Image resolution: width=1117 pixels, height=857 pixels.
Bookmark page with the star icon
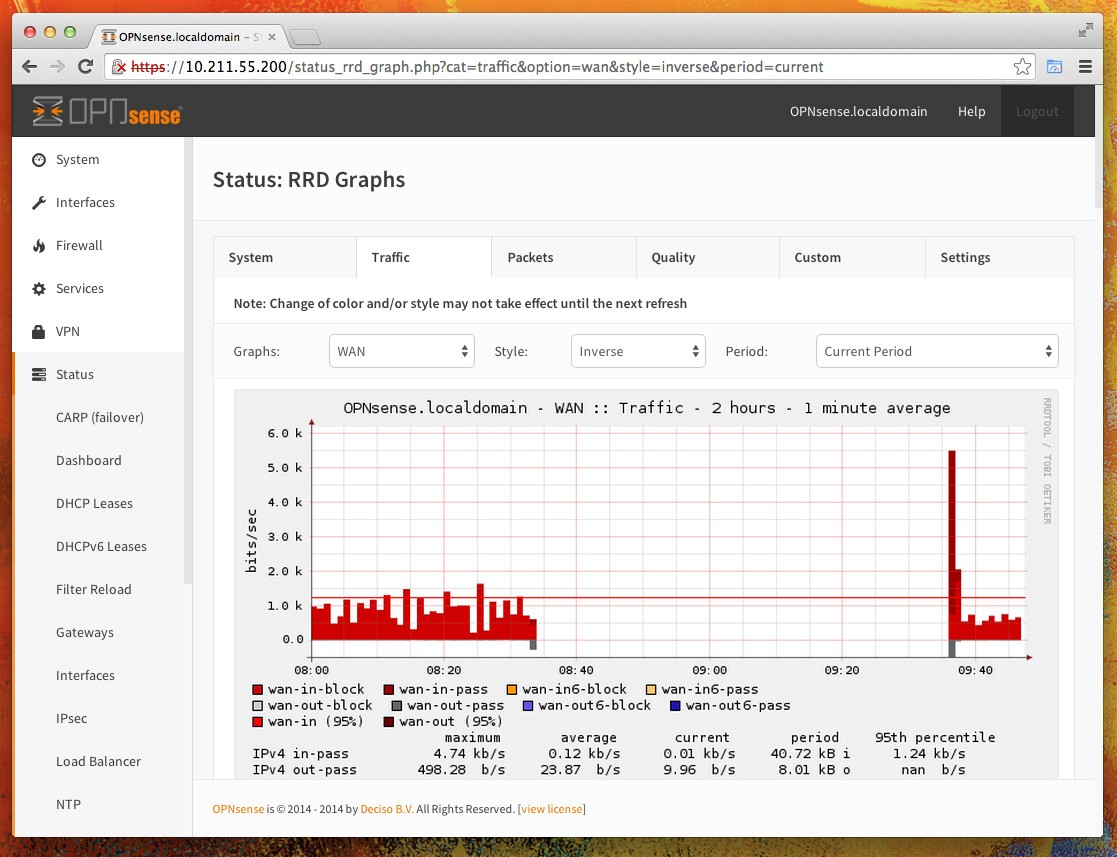(1022, 67)
